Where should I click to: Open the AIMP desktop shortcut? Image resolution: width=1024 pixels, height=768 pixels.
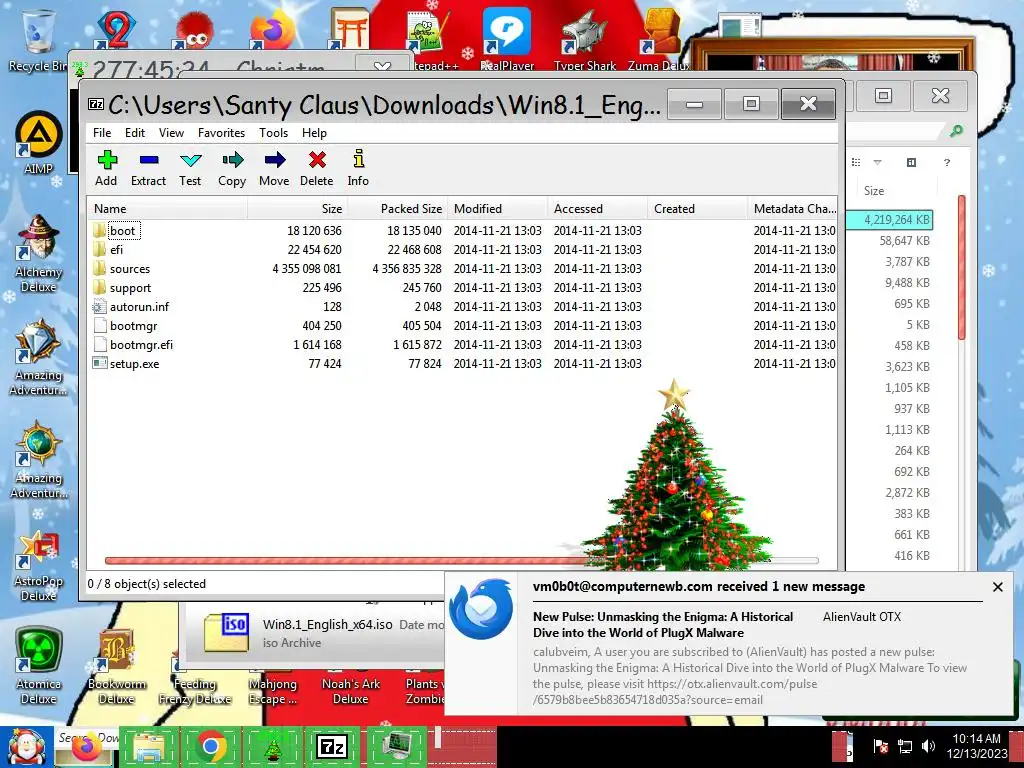(38, 142)
